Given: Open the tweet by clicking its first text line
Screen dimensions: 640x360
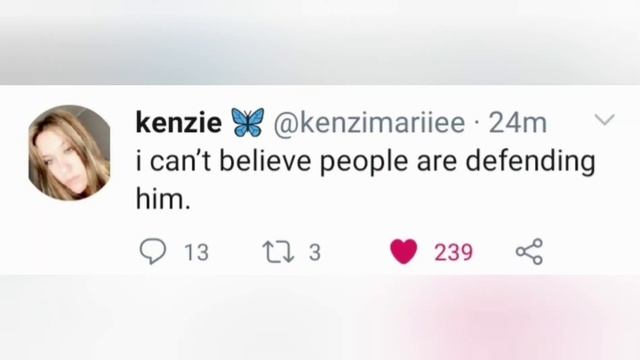Looking at the screenshot, I should (365, 162).
